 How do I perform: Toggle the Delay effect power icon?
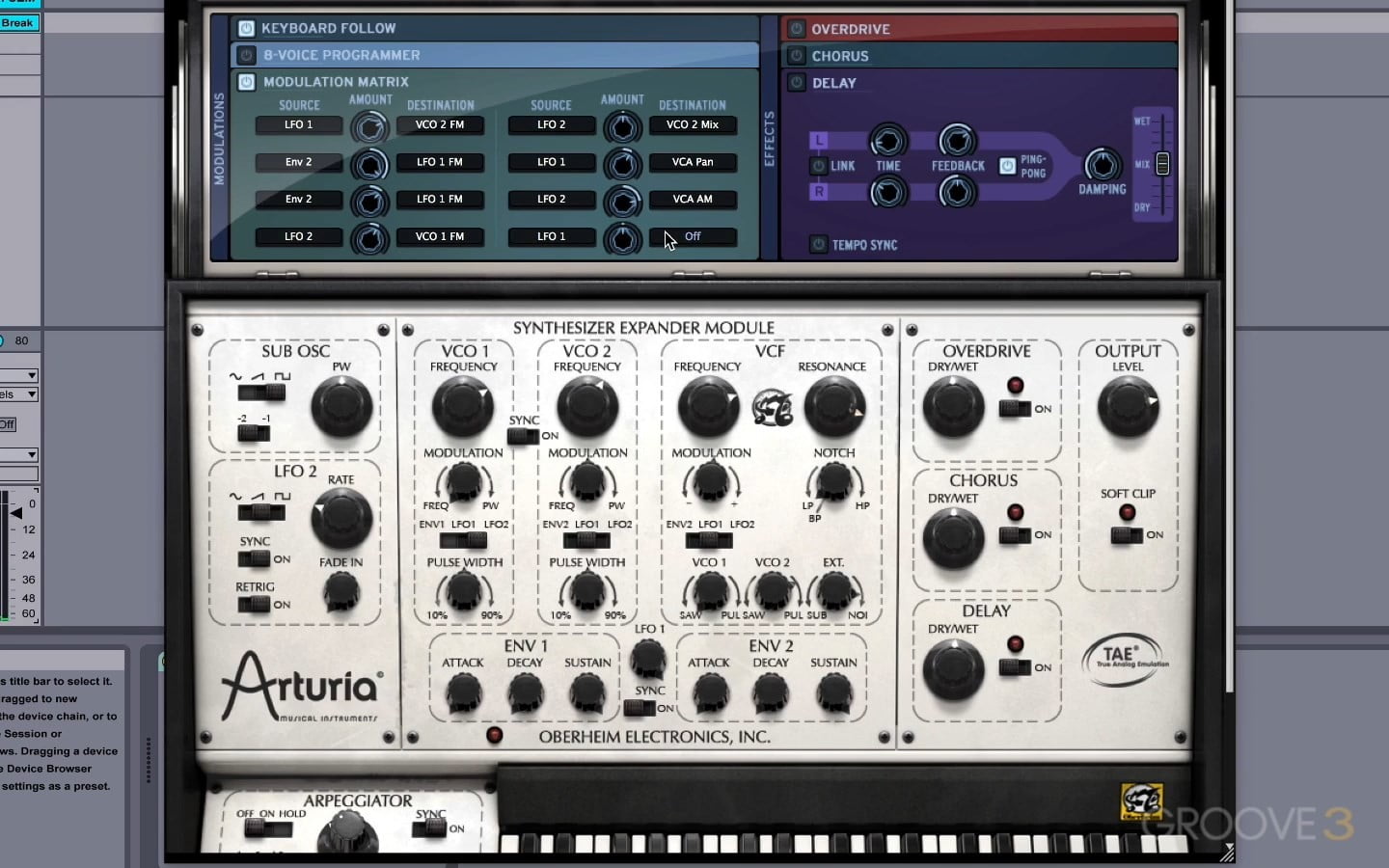tap(797, 83)
